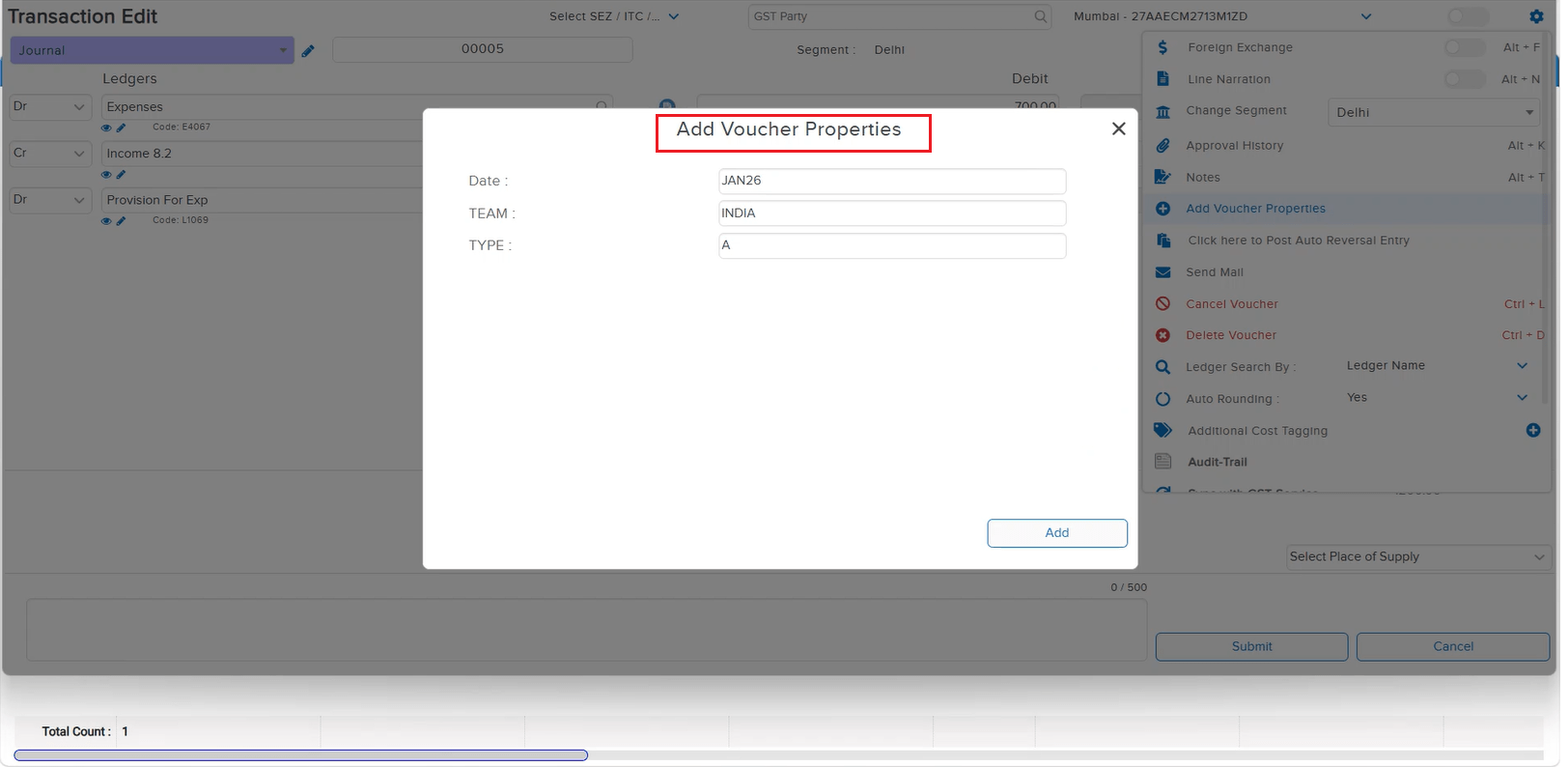Toggle eye icon under Income 8.2 ledger
The image size is (1568, 767).
pos(106,175)
